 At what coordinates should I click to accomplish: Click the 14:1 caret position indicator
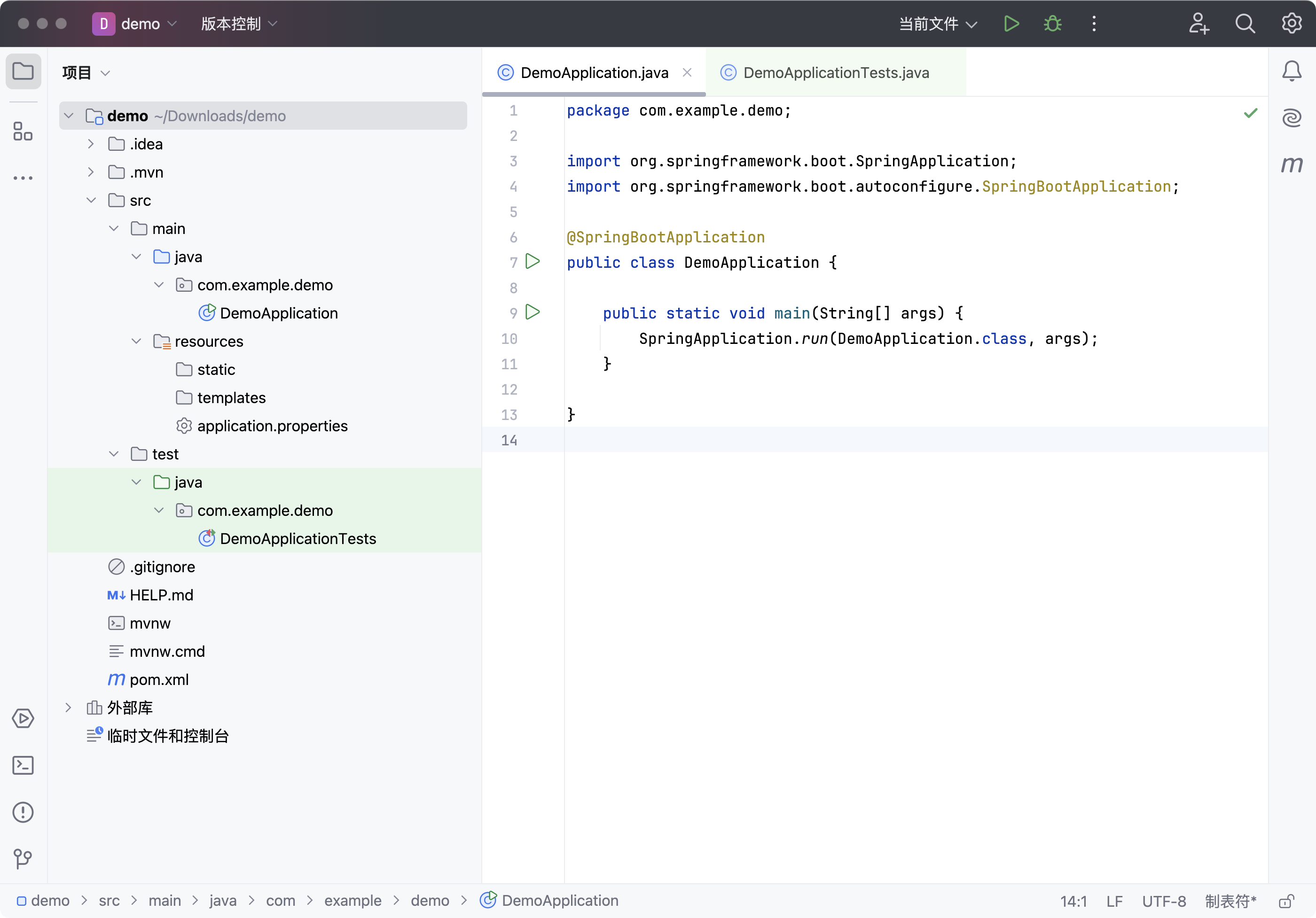point(1073,902)
